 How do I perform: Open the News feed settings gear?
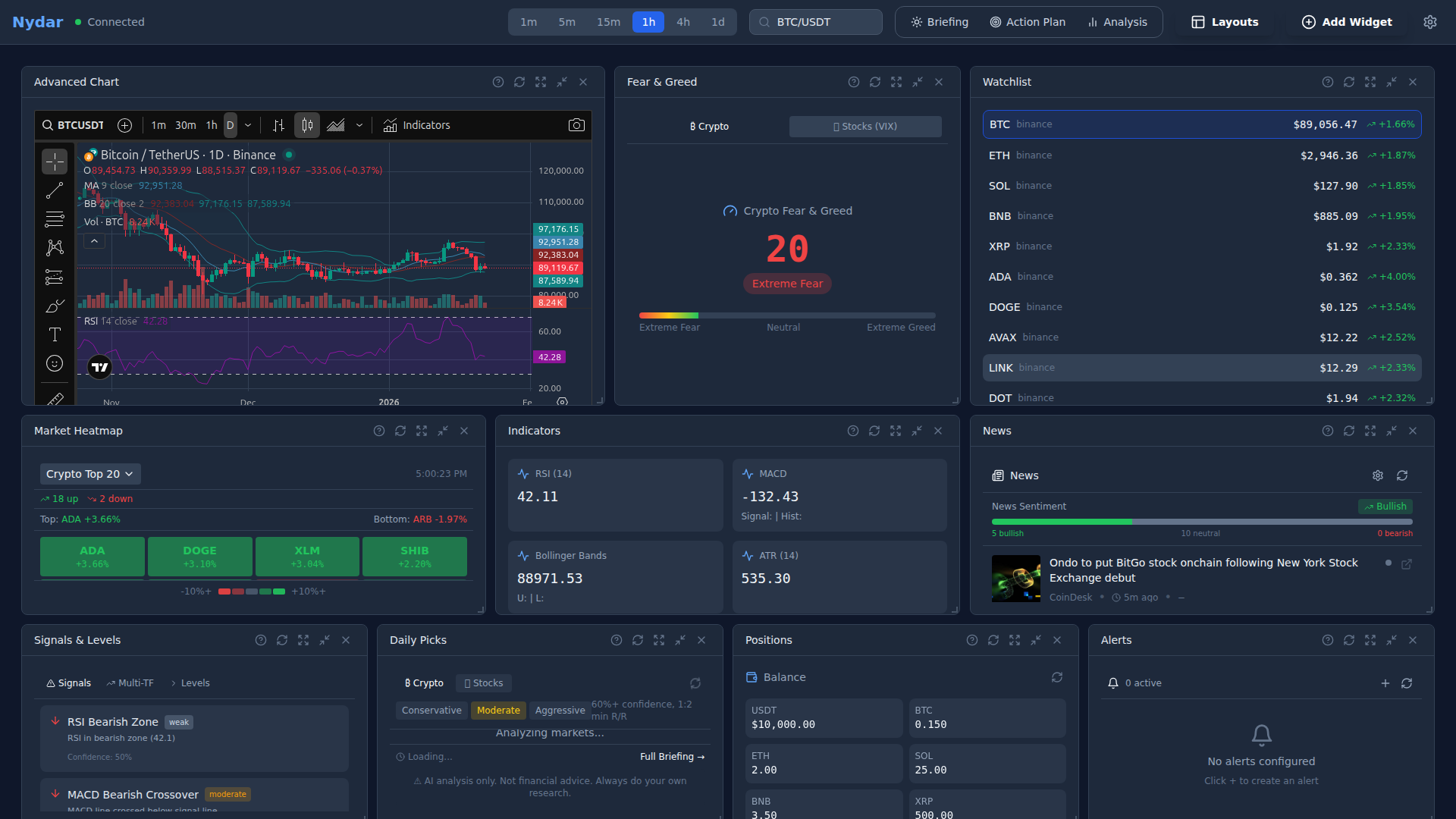(x=1378, y=475)
